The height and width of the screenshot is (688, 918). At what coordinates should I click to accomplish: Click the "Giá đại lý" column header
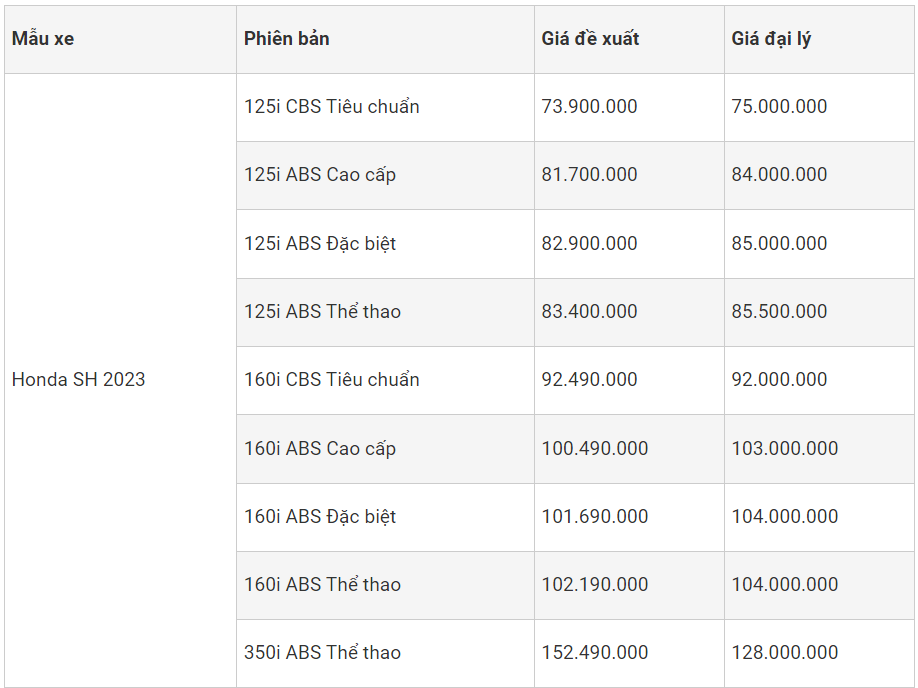coord(771,39)
